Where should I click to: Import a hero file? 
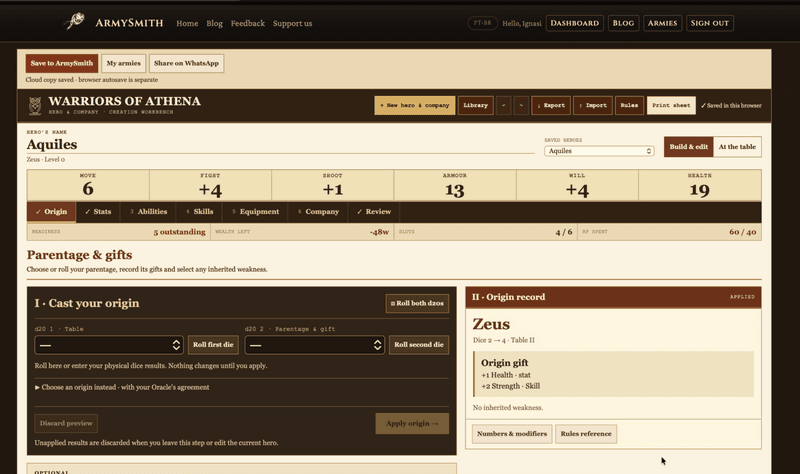click(x=592, y=106)
